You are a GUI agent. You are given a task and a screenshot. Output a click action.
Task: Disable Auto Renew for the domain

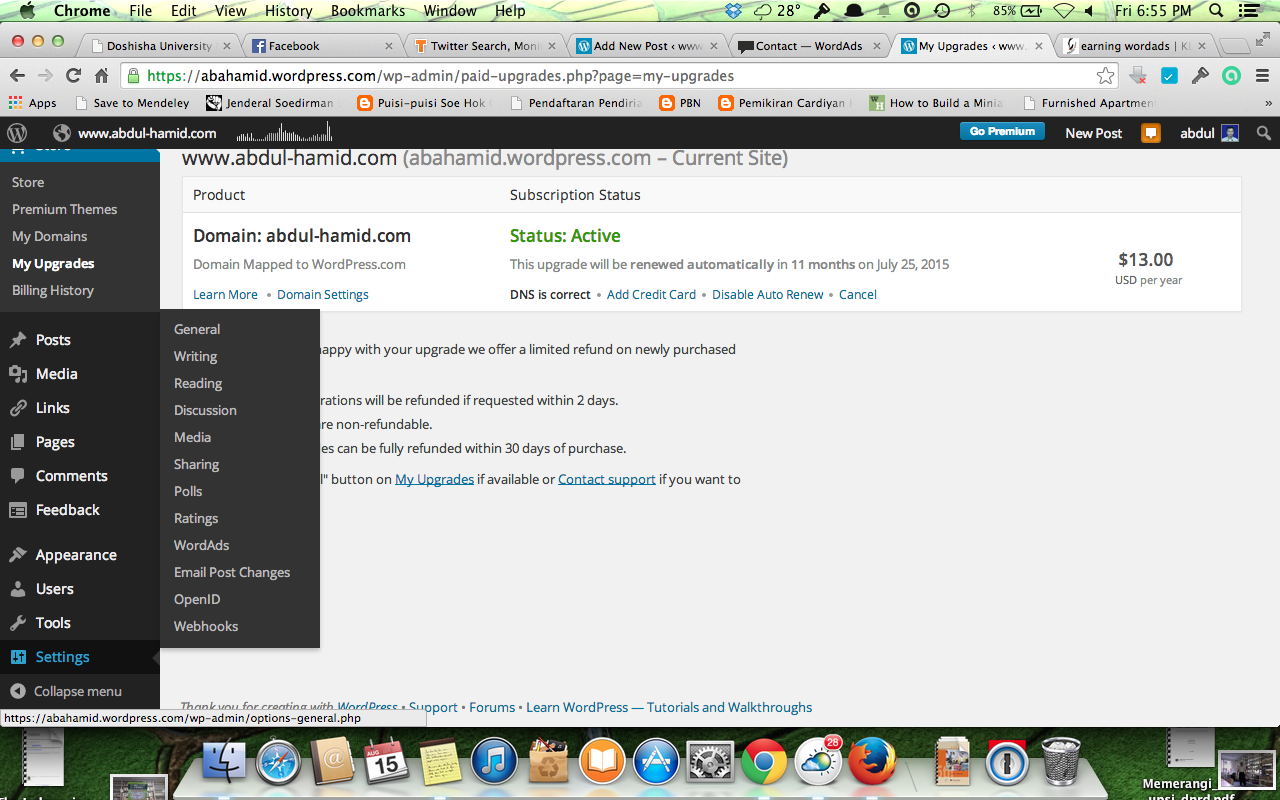(767, 295)
